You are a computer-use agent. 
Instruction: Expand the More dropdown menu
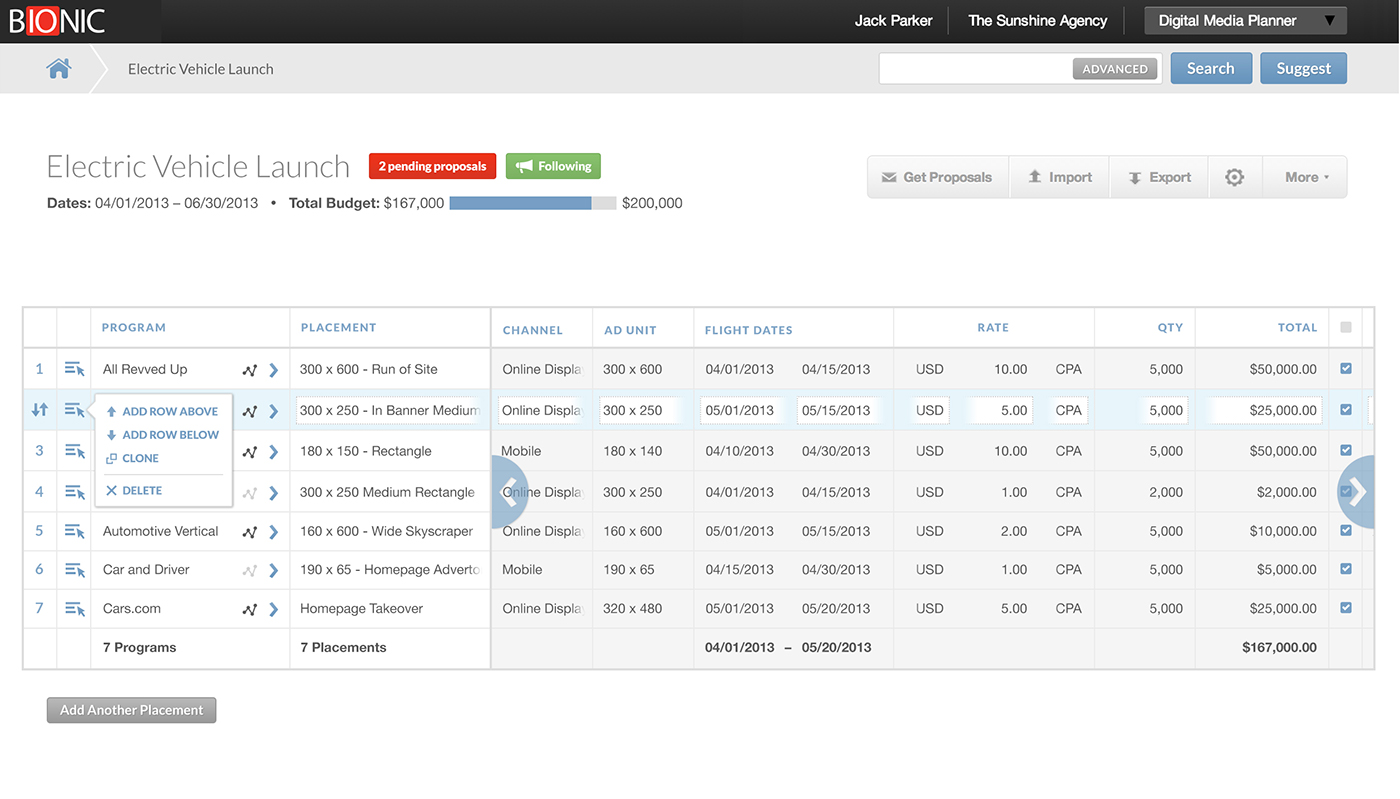click(1306, 177)
